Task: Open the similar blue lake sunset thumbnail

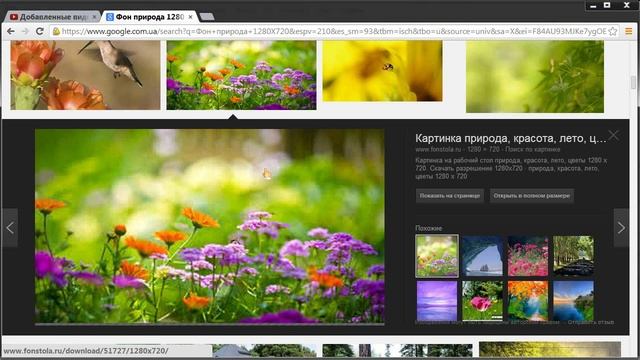Action: coord(573,301)
